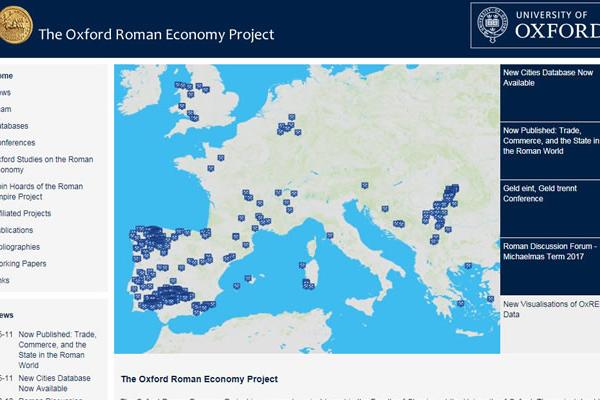Select Roman Discussion Forum Michaelmas Term tab
This screenshot has height=400, width=600.
[x=550, y=266]
